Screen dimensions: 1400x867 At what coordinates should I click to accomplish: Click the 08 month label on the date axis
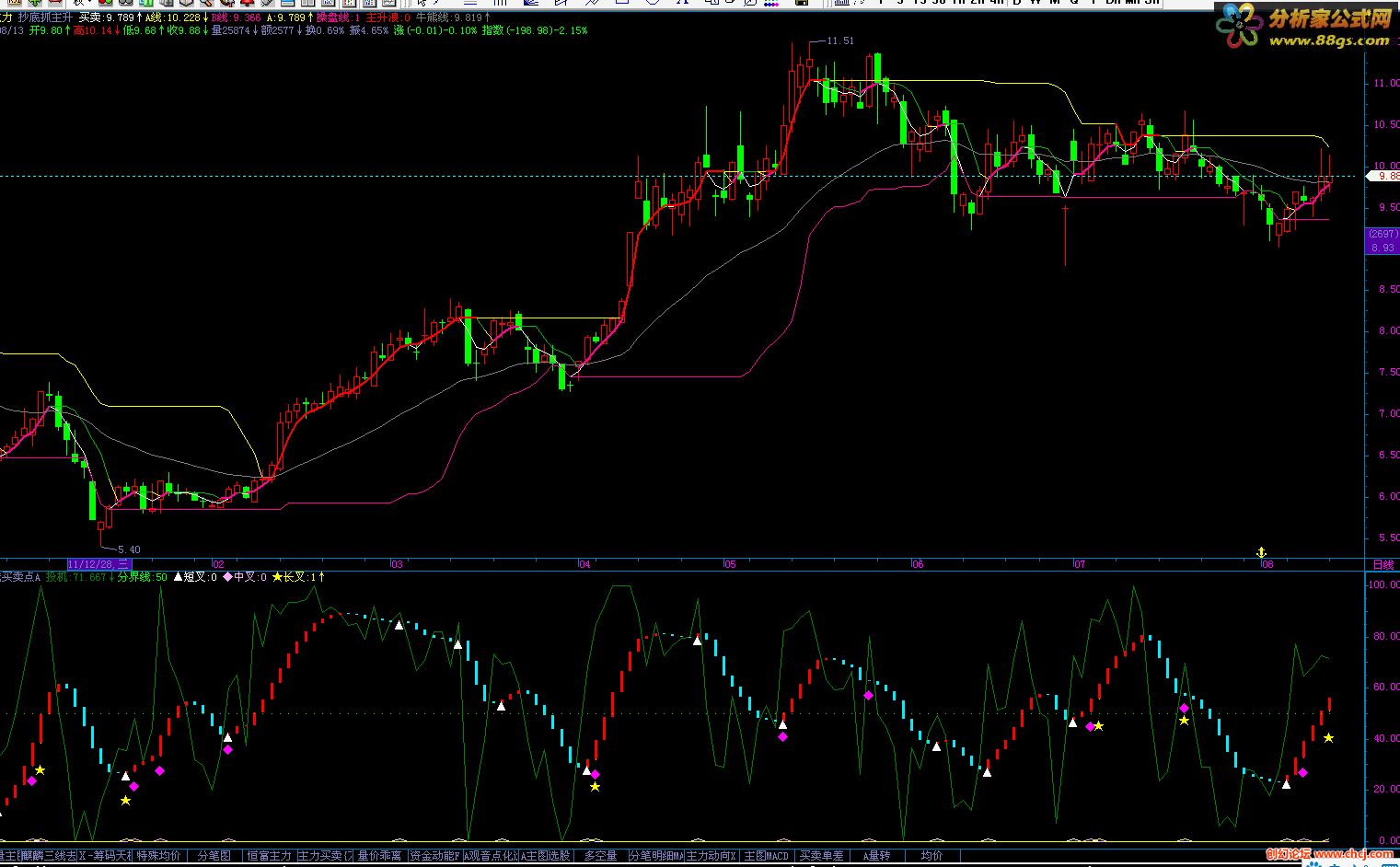pyautogui.click(x=1267, y=564)
